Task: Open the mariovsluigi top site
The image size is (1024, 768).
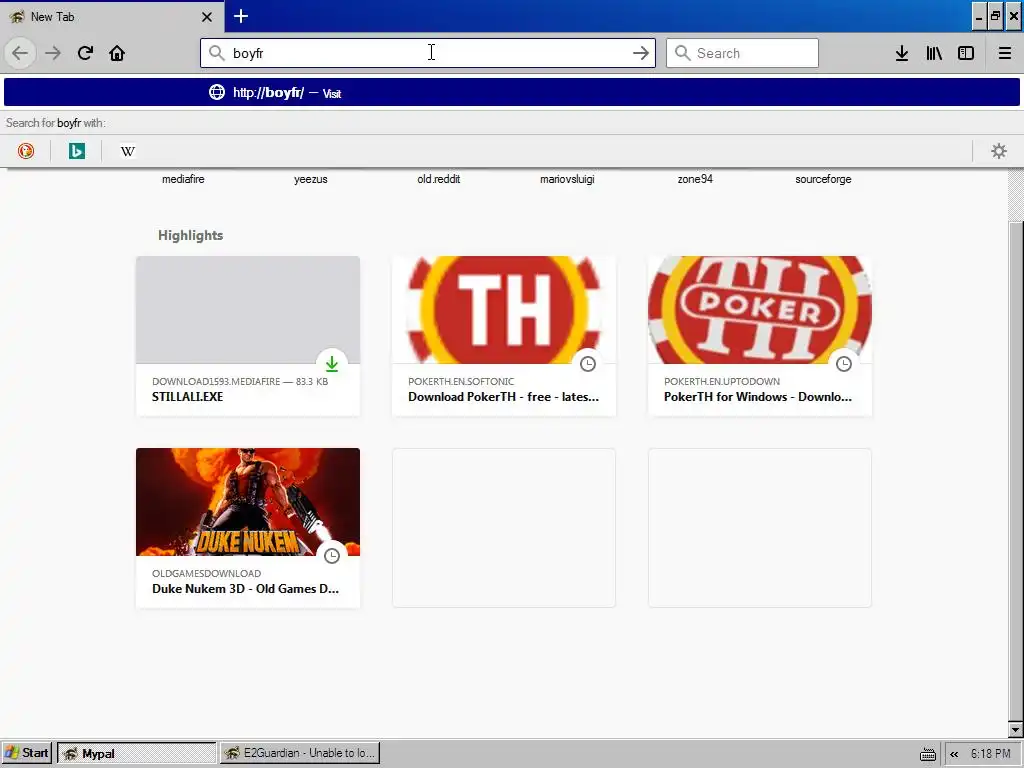Action: pos(567,179)
